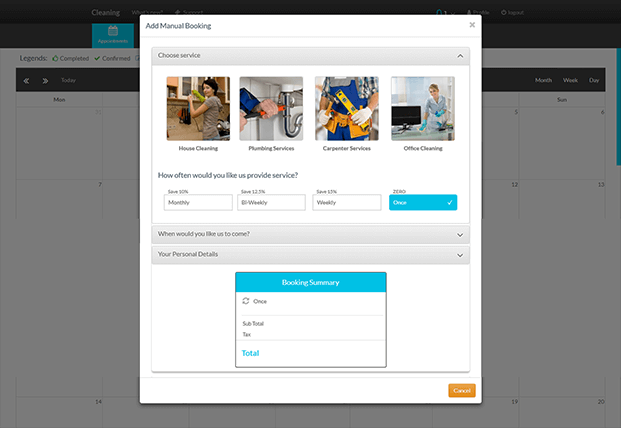621x428 pixels.
Task: Select the Weekly frequency option
Action: 347,202
